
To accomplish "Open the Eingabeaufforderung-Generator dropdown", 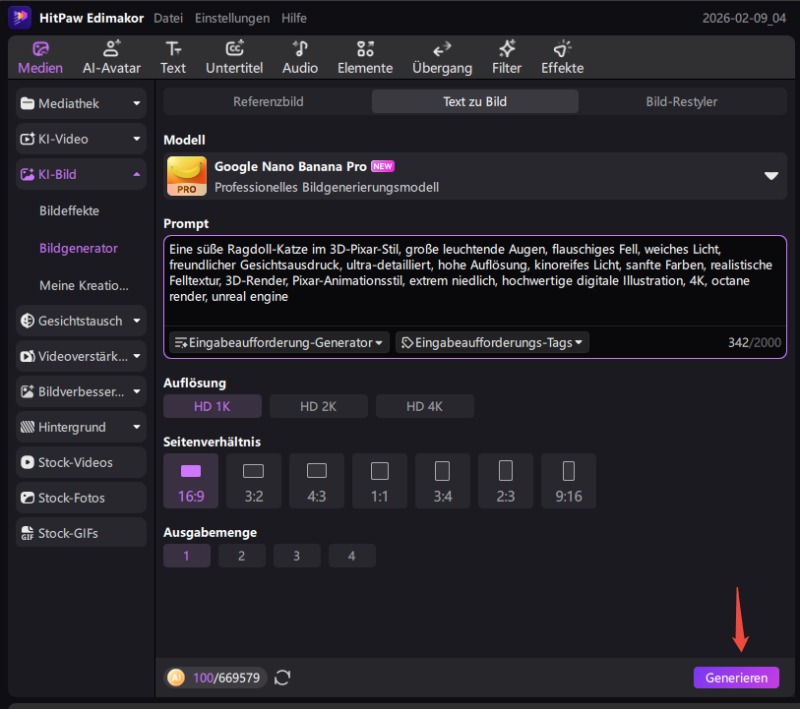I will pos(279,343).
